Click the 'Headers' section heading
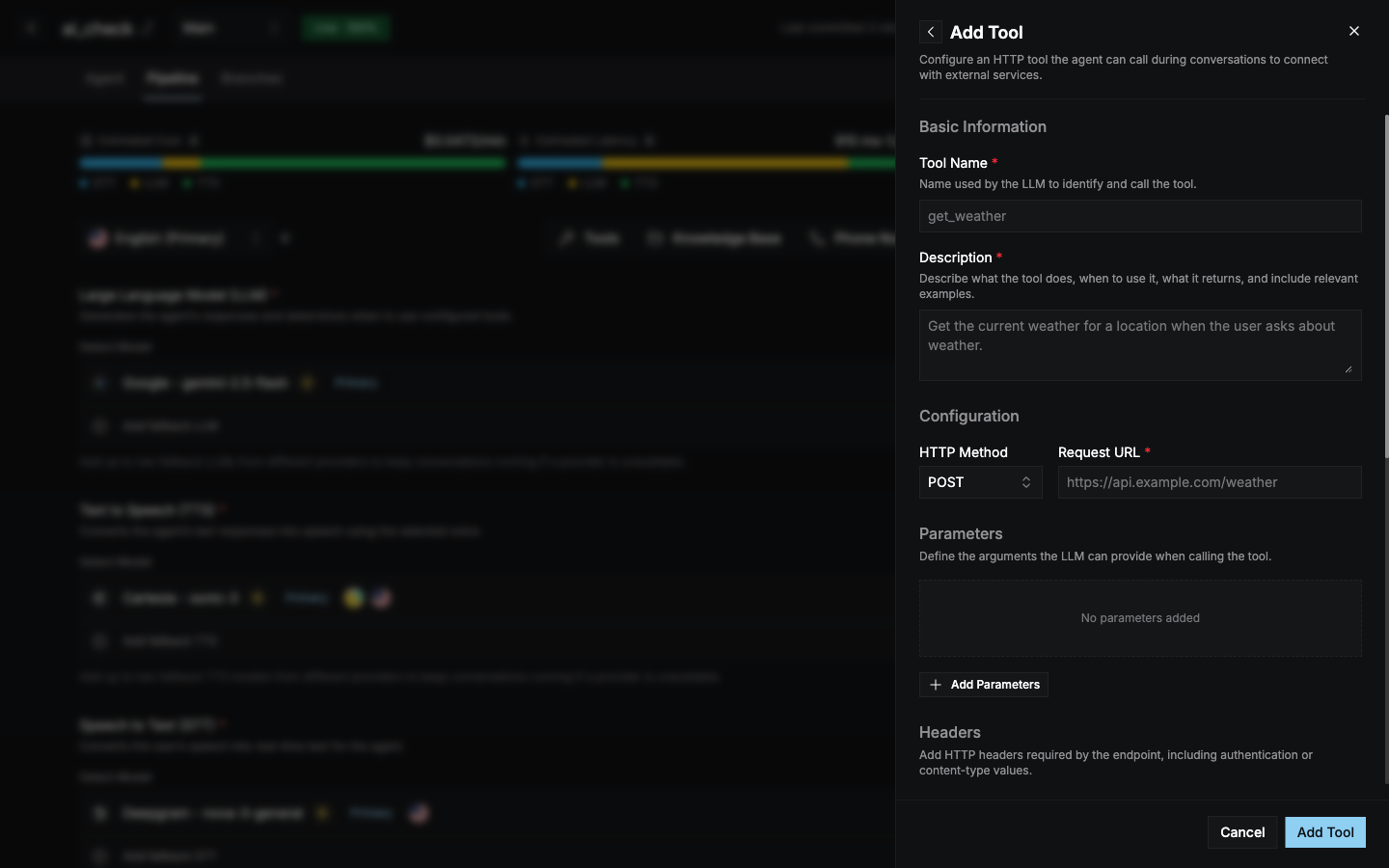This screenshot has height=868, width=1389. click(x=950, y=733)
